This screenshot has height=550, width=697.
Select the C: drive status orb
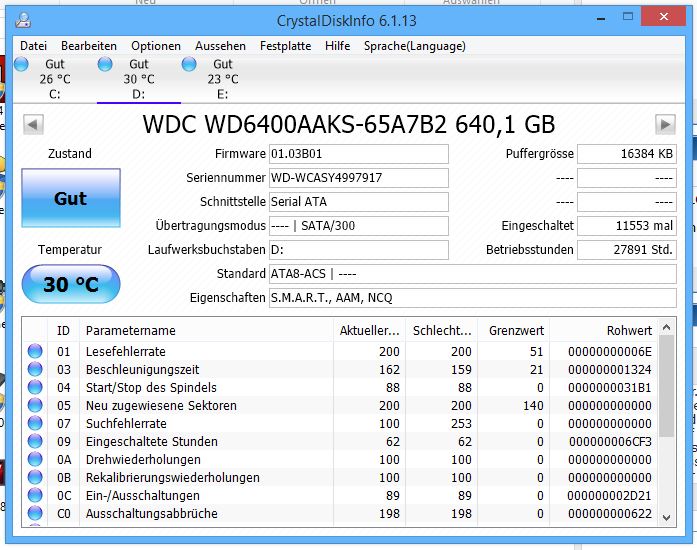click(x=21, y=64)
